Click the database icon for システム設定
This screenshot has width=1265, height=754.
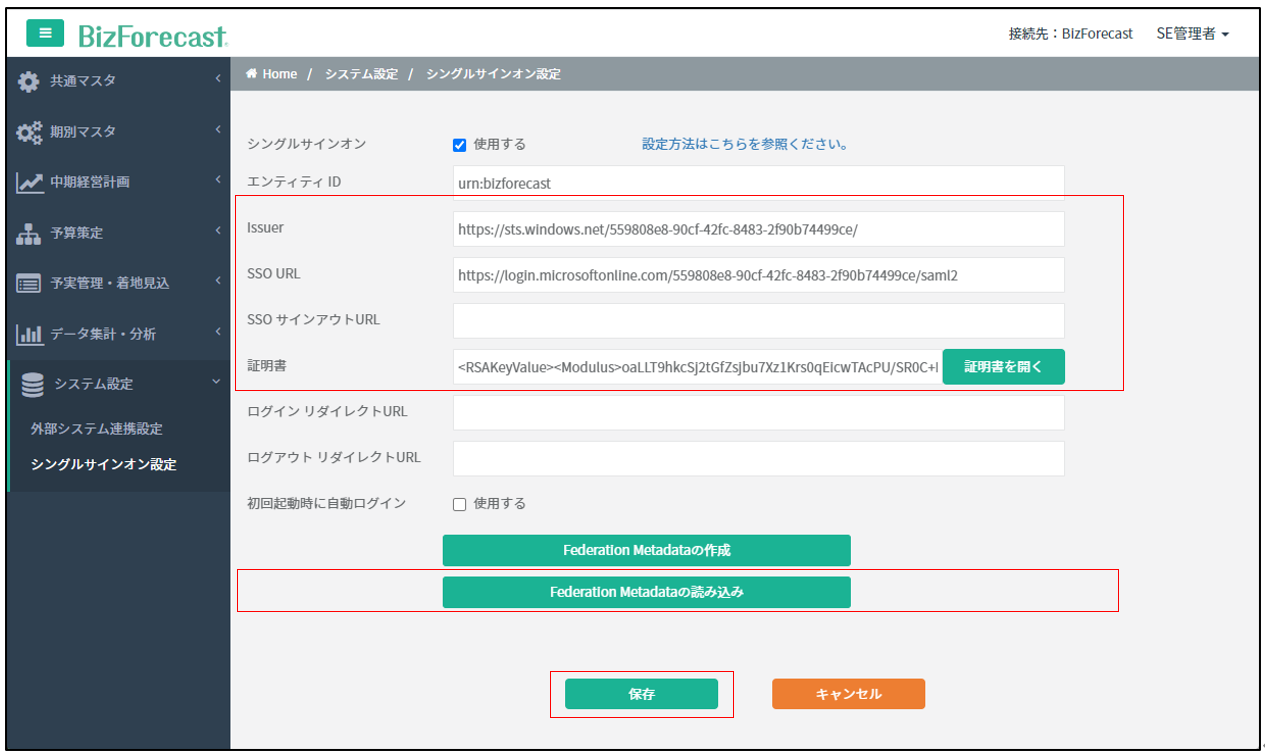click(x=33, y=384)
